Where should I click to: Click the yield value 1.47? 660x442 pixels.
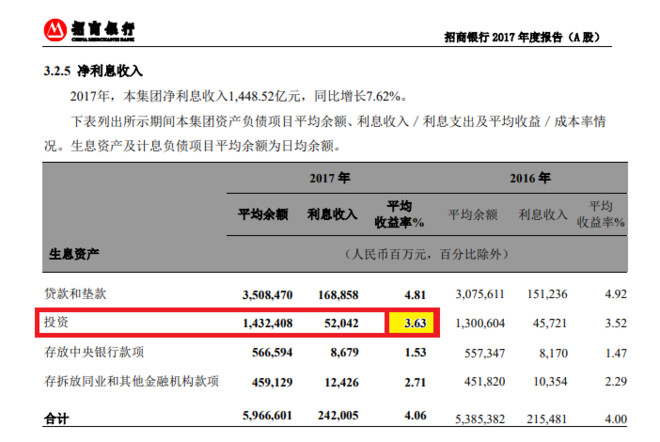tap(616, 353)
